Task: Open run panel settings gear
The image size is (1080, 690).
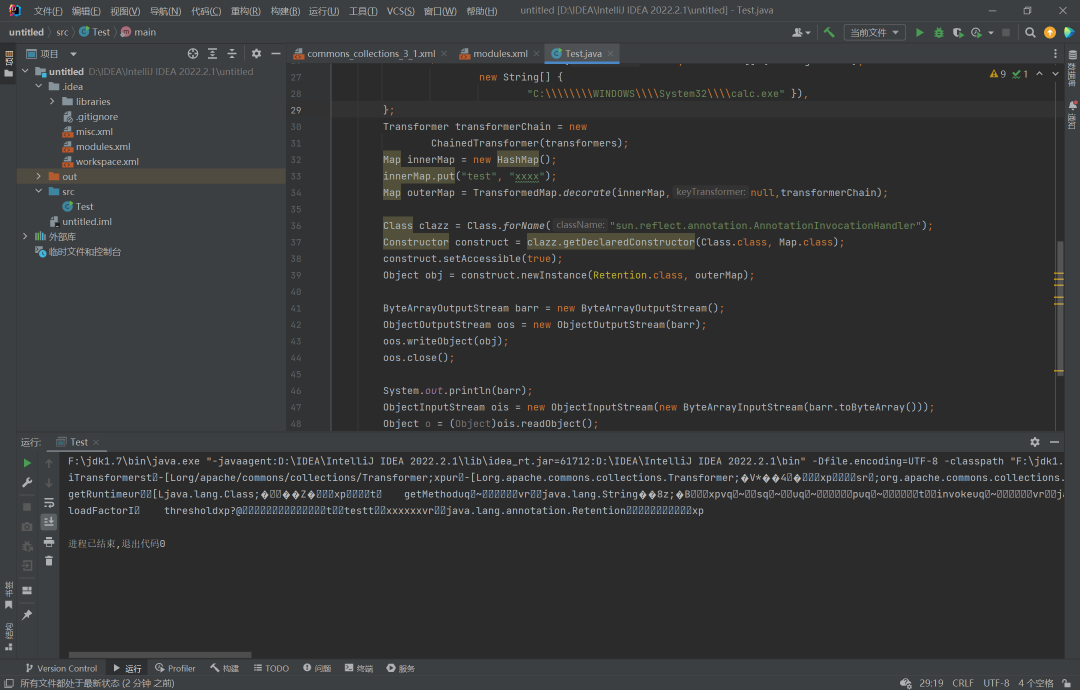Action: point(1035,442)
